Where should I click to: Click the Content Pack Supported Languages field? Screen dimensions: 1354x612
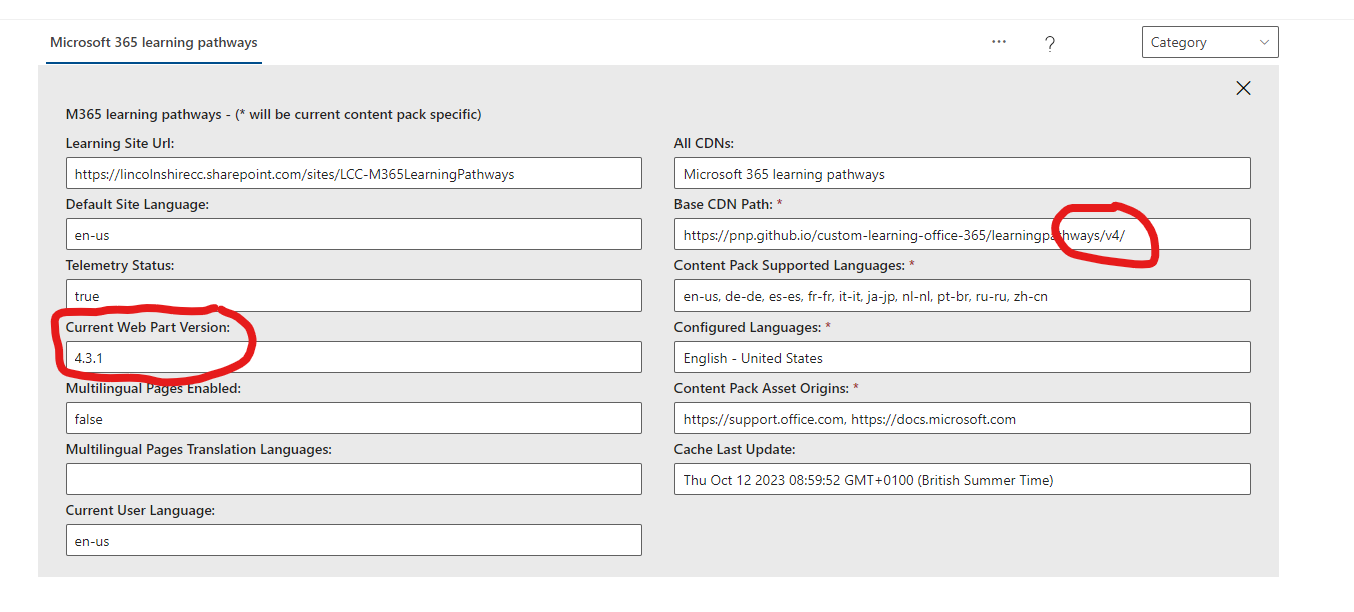960,295
